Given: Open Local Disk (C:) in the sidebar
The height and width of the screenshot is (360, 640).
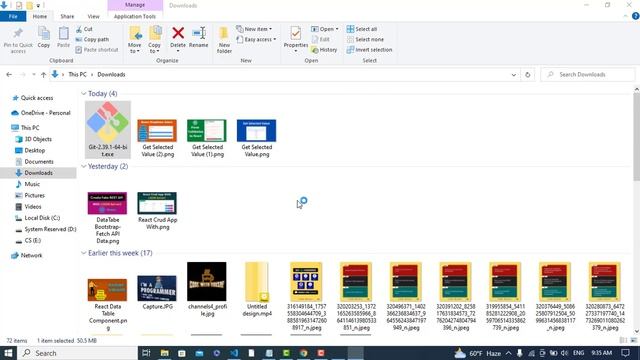Looking at the screenshot, I should tap(42, 218).
